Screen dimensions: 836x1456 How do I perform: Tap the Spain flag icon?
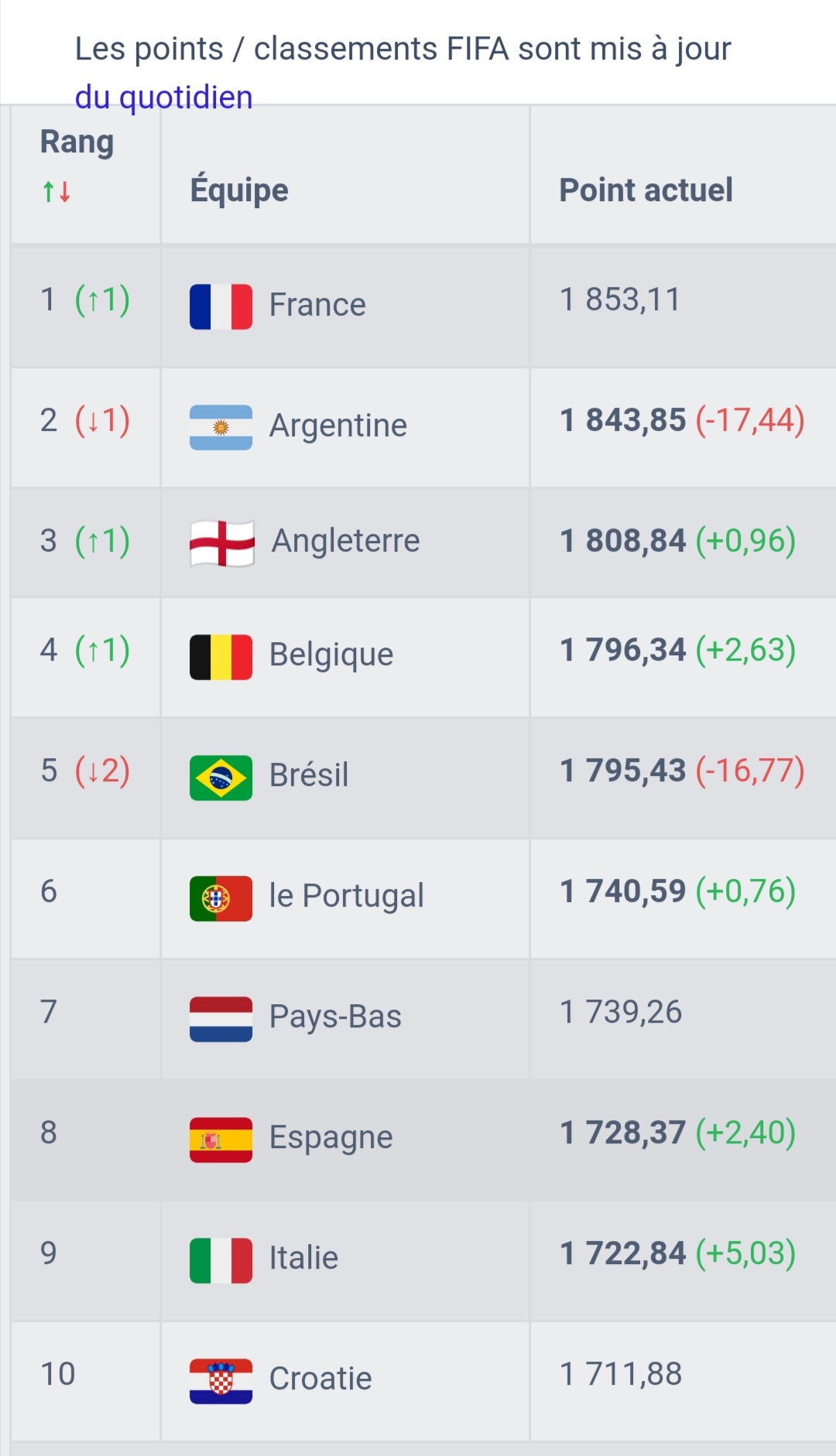coord(221,1140)
